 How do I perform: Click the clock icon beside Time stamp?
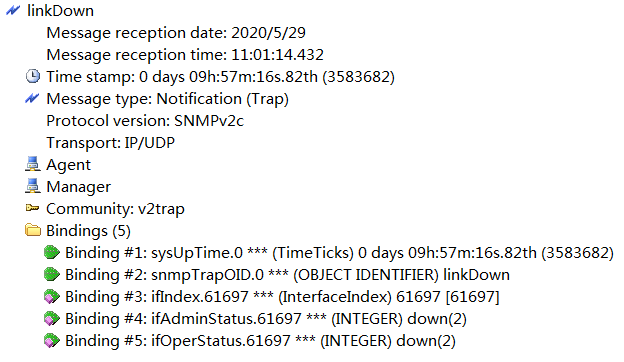pyautogui.click(x=33, y=76)
